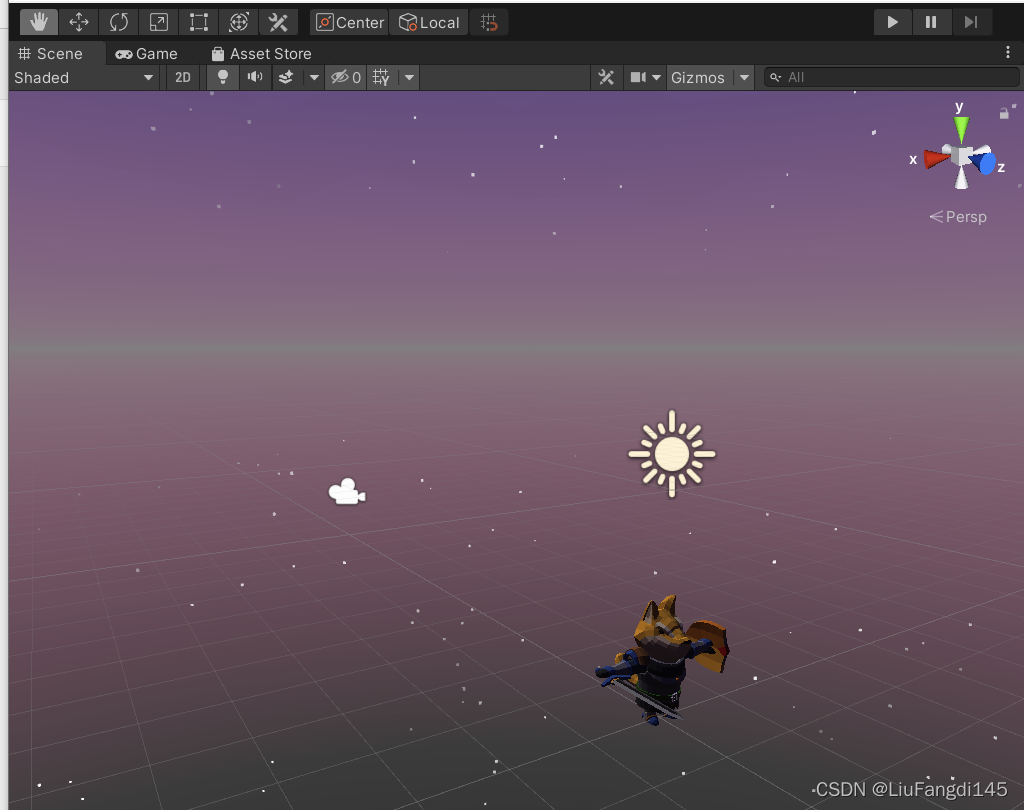
Task: Expand the Gizmos dropdown arrow
Action: click(x=744, y=78)
